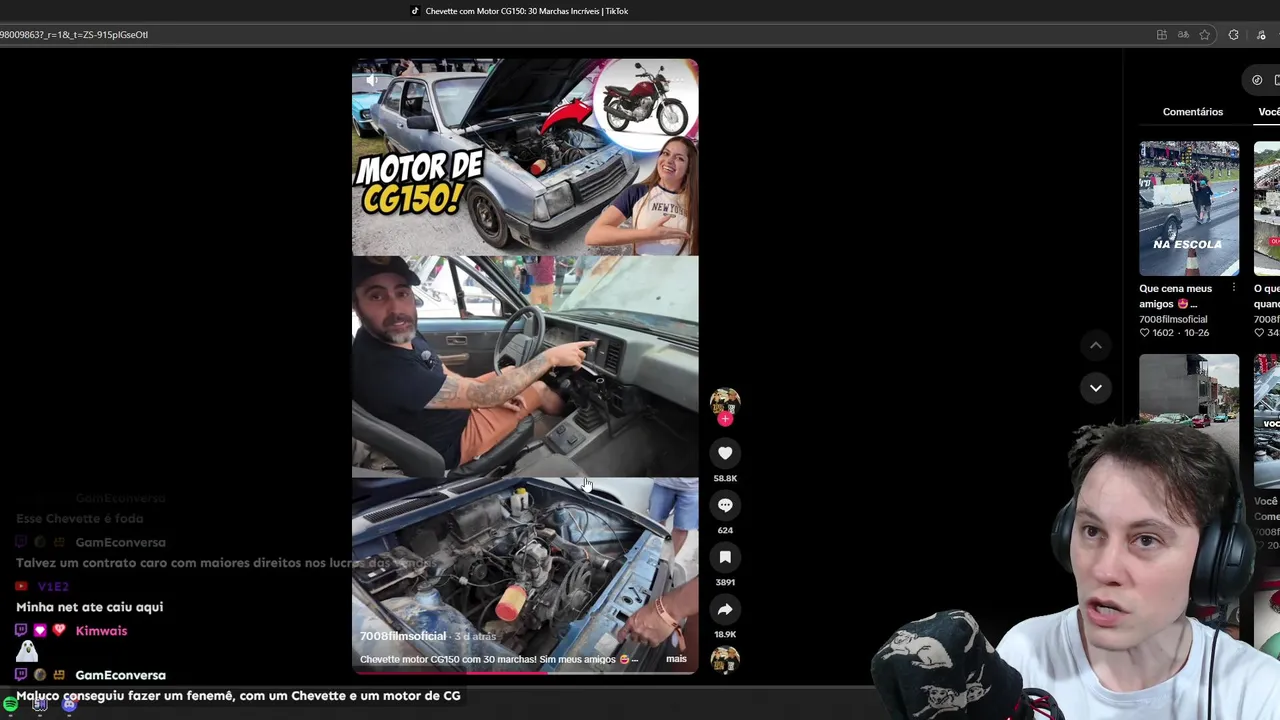Screen dimensions: 1280x720
Task: Open the browser extensions puzzle icon
Action: (1233, 35)
